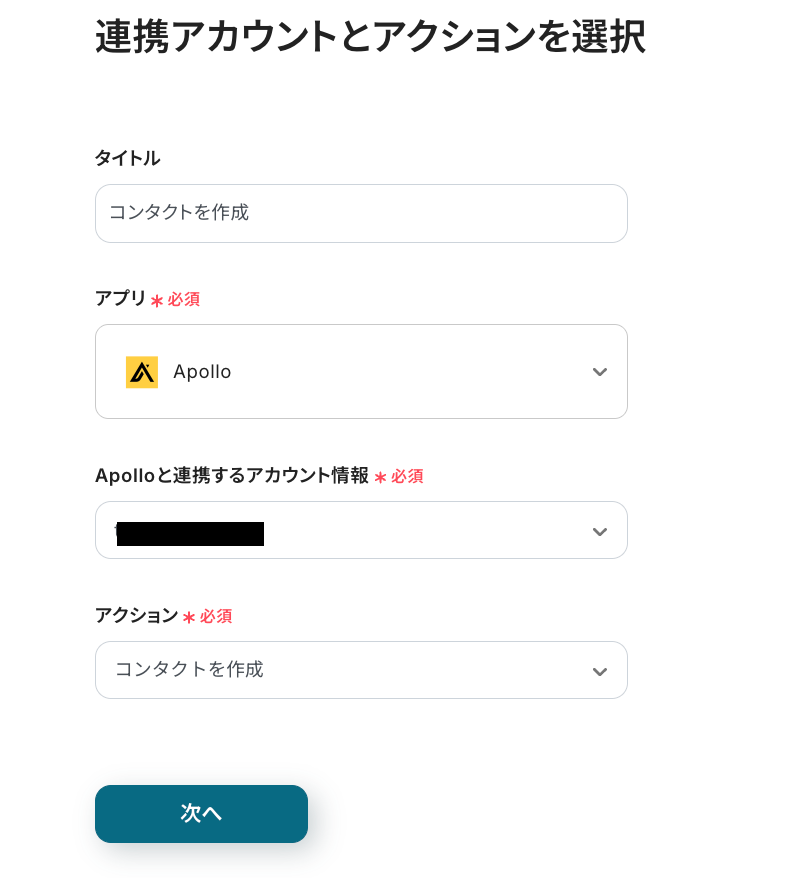
Task: Click the Apollo logo icon
Action: click(142, 372)
